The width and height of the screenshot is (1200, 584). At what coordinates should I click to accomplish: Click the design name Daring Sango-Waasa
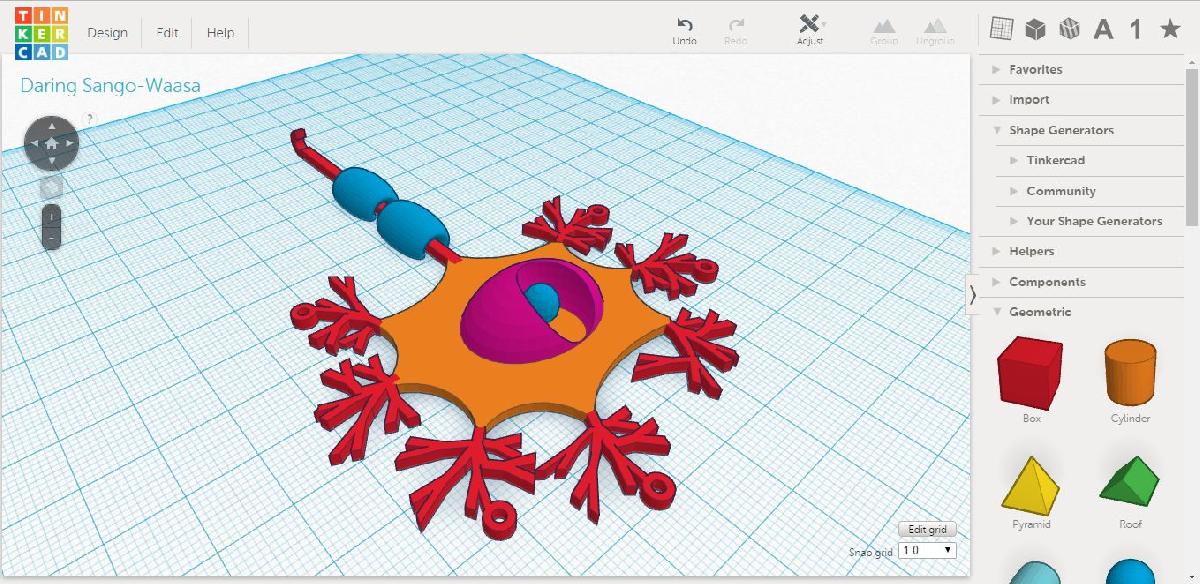tap(110, 86)
